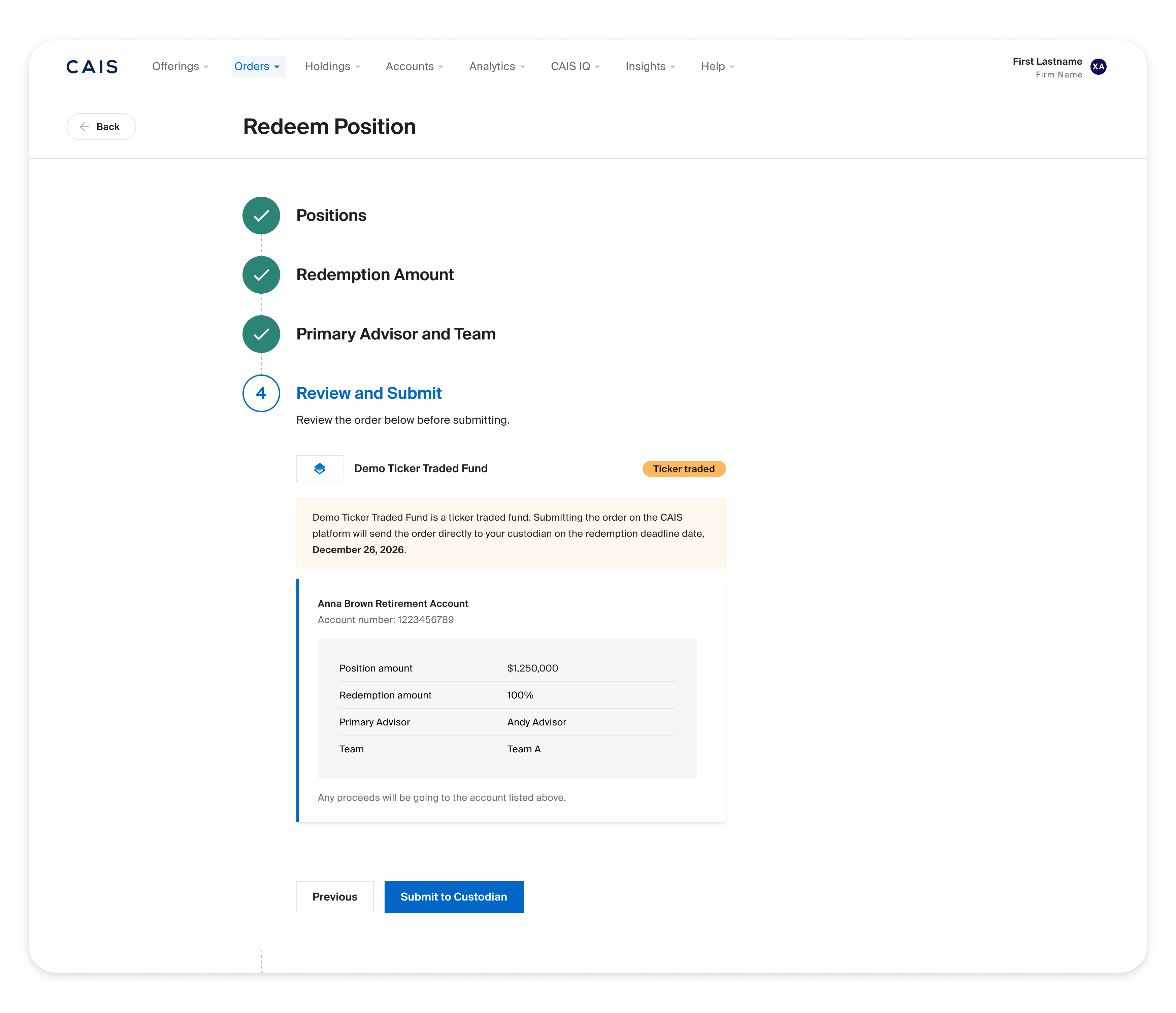Select the Redemption Amount step heading
Screen dimensions: 1176x1013
tap(375, 275)
